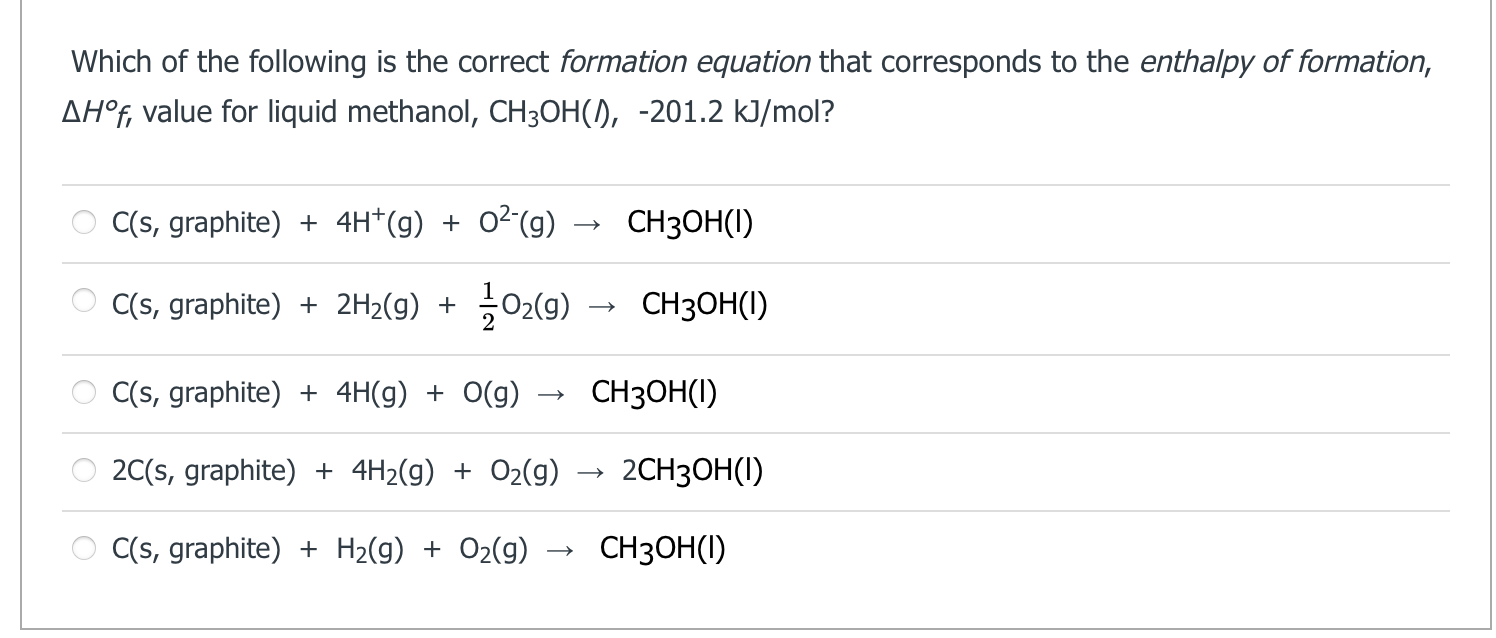
Task: Pick the option with H₂(g) + O₂(g) reactants
Action: coord(85,548)
